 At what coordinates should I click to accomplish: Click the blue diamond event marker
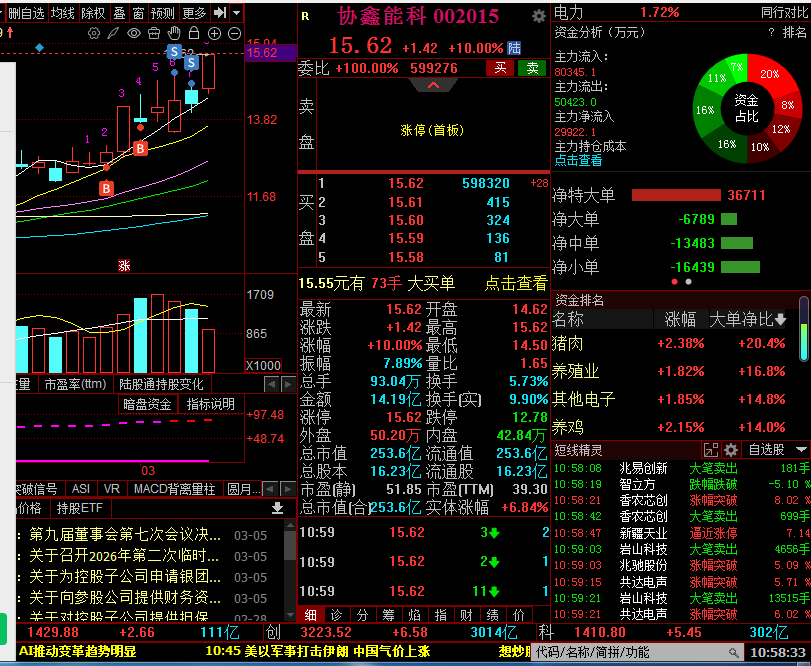(39, 48)
